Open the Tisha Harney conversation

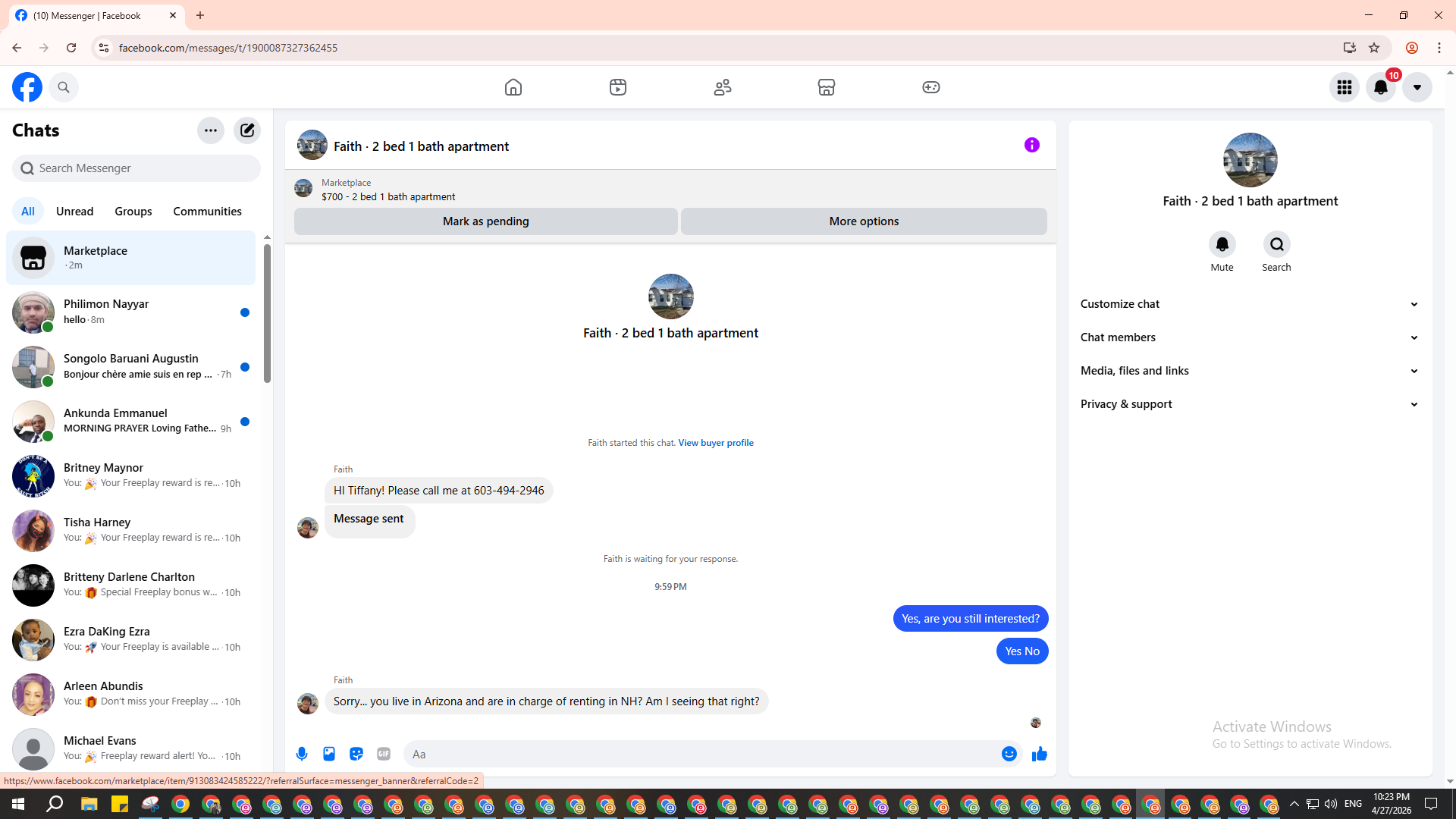(x=131, y=531)
